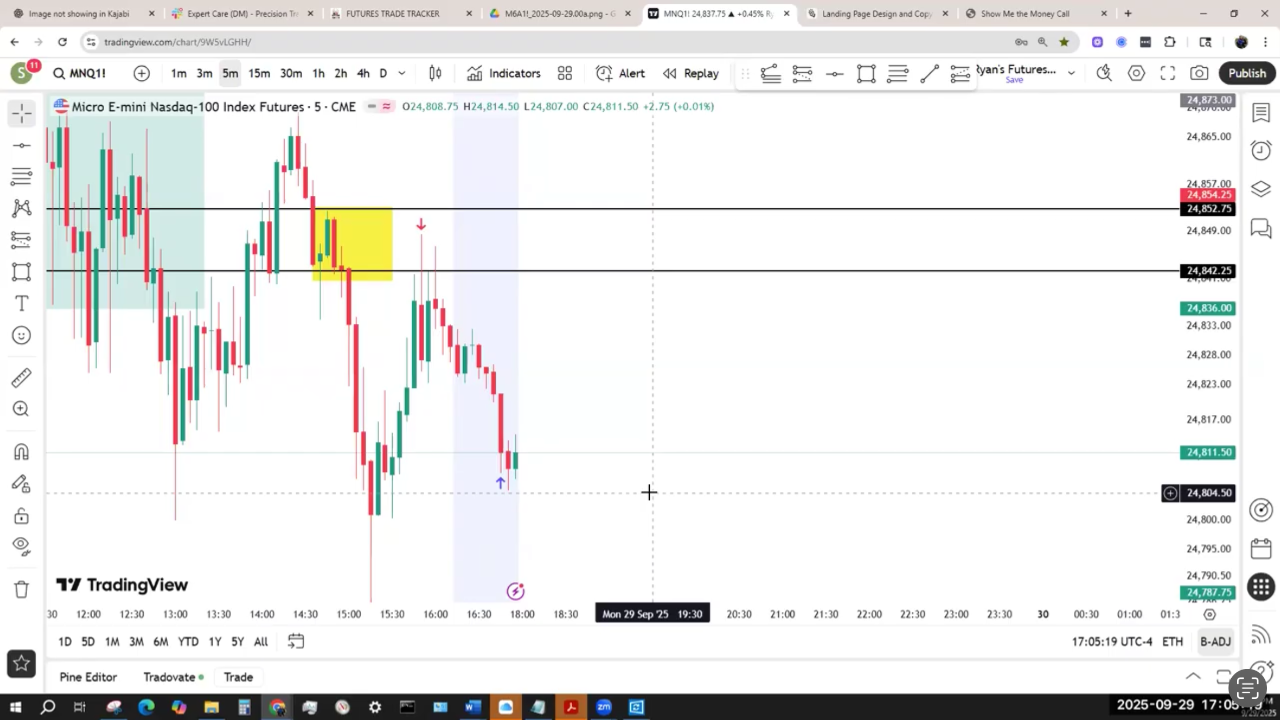1280x720 pixels.
Task: Pick the horizontal ray tool in favorites bar
Action: tap(834, 73)
